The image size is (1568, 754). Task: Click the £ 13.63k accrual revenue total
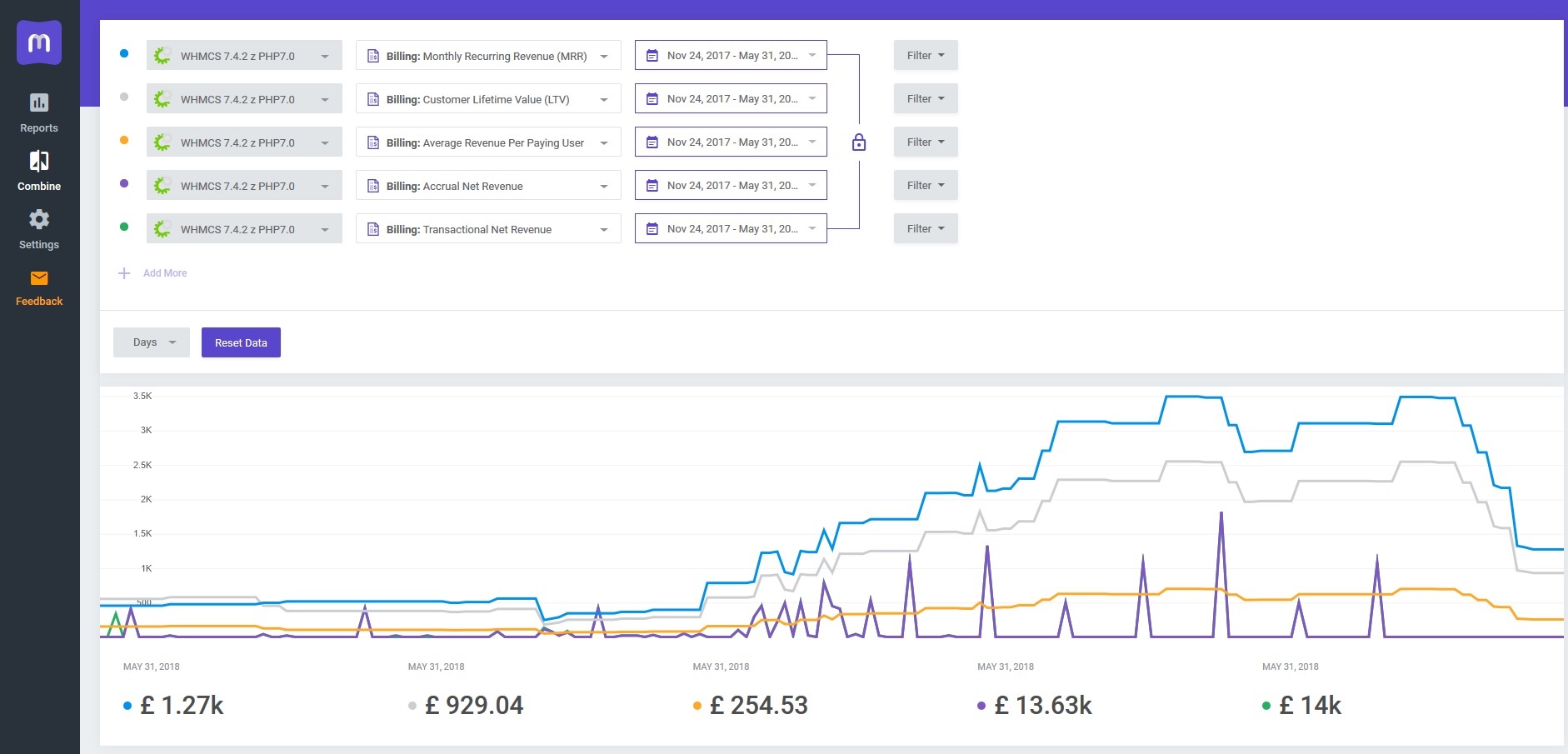[1043, 706]
